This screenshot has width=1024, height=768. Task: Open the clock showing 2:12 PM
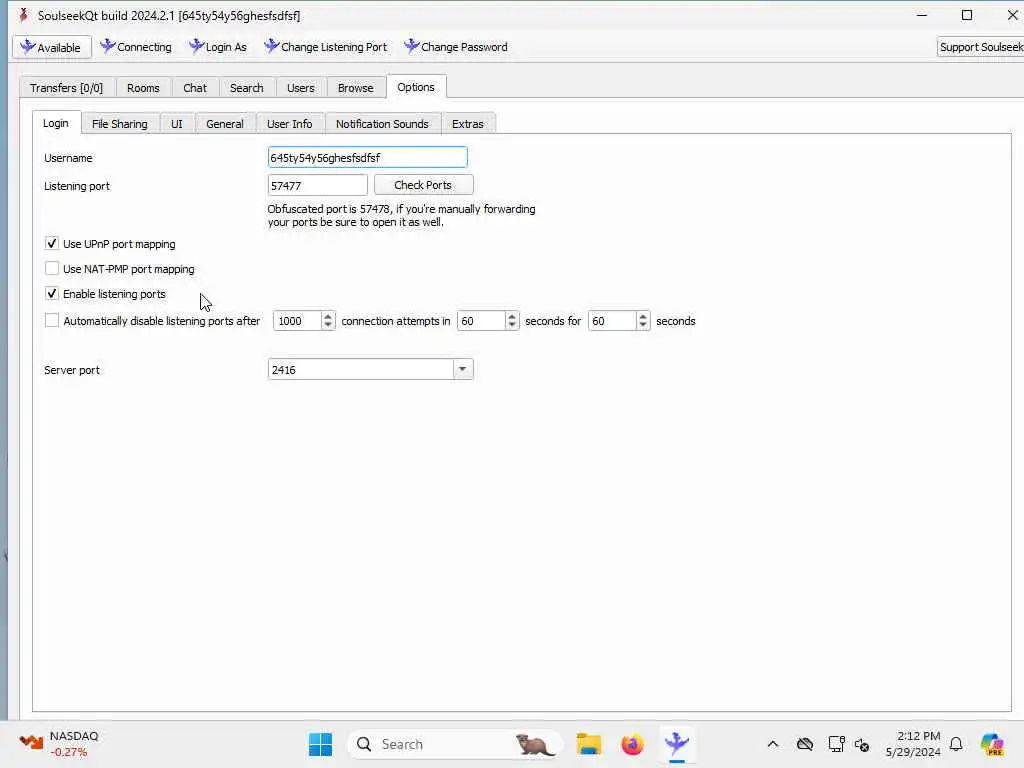(x=913, y=744)
